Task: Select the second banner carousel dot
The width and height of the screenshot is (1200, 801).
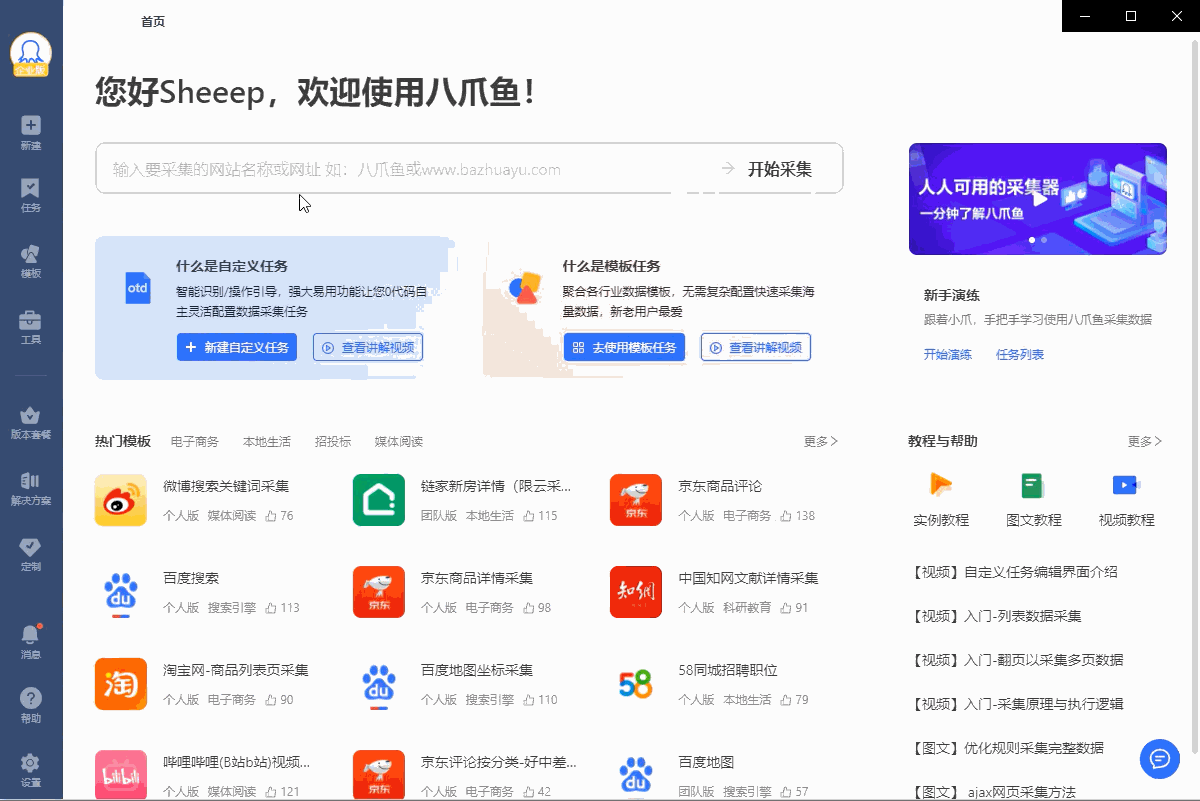Action: 1044,240
